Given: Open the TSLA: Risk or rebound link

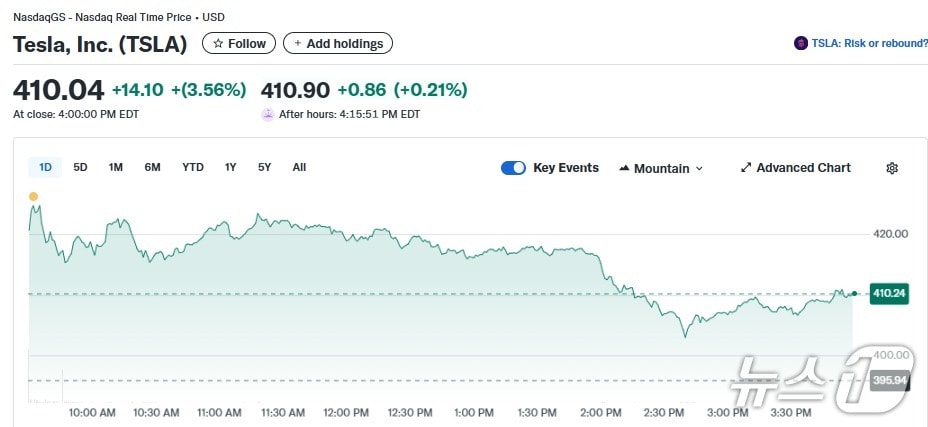Looking at the screenshot, I should click(x=862, y=43).
